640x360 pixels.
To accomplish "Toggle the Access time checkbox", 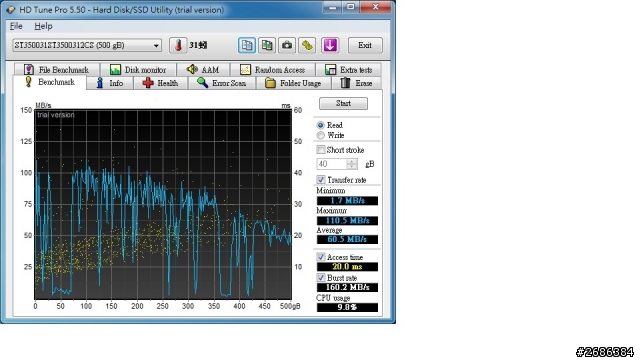I will coord(321,257).
